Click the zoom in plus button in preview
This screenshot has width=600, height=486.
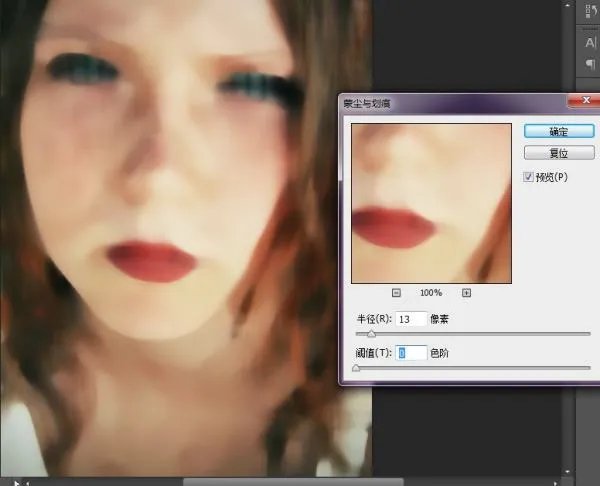pos(466,292)
